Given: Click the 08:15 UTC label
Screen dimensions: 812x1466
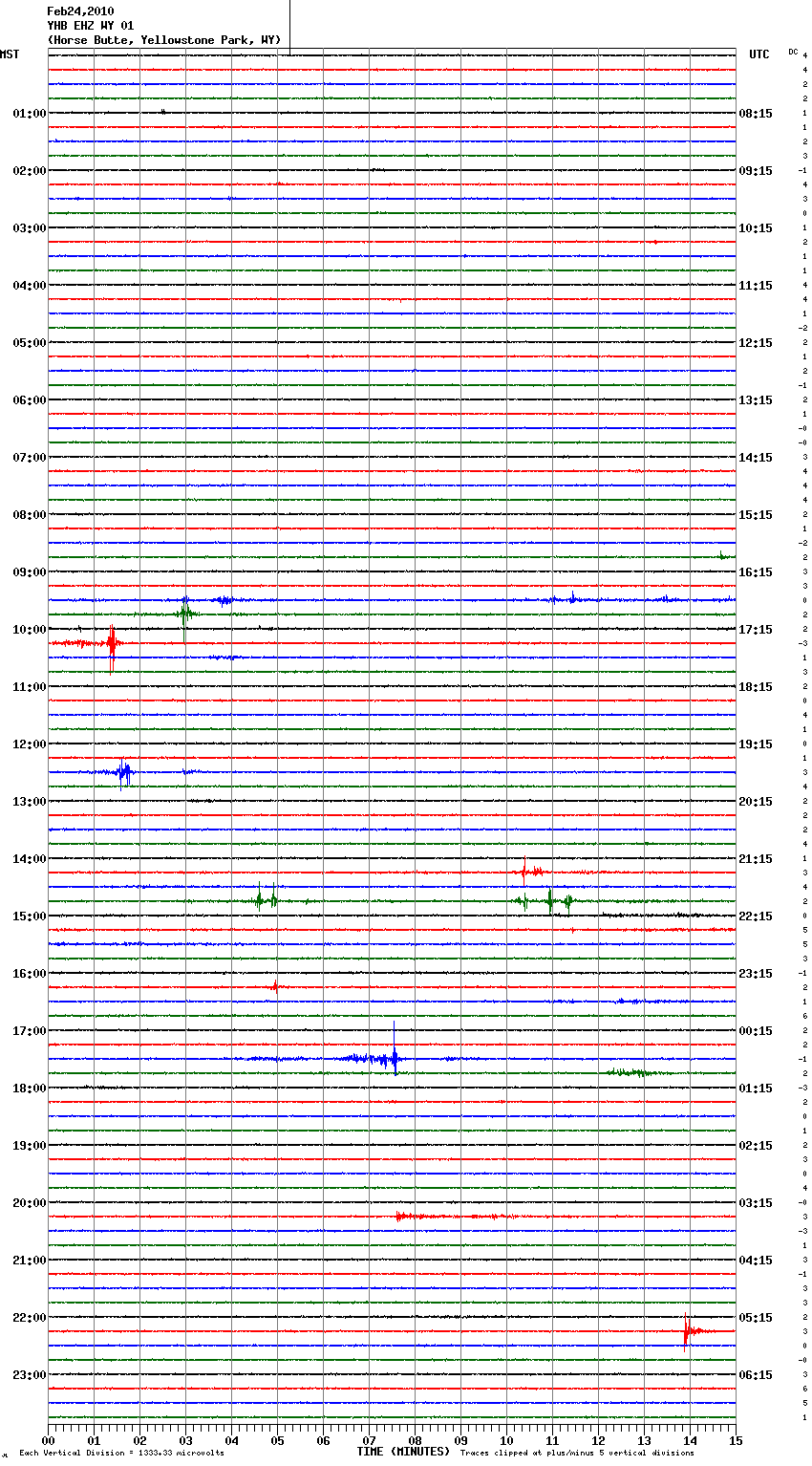Looking at the screenshot, I should 756,114.
